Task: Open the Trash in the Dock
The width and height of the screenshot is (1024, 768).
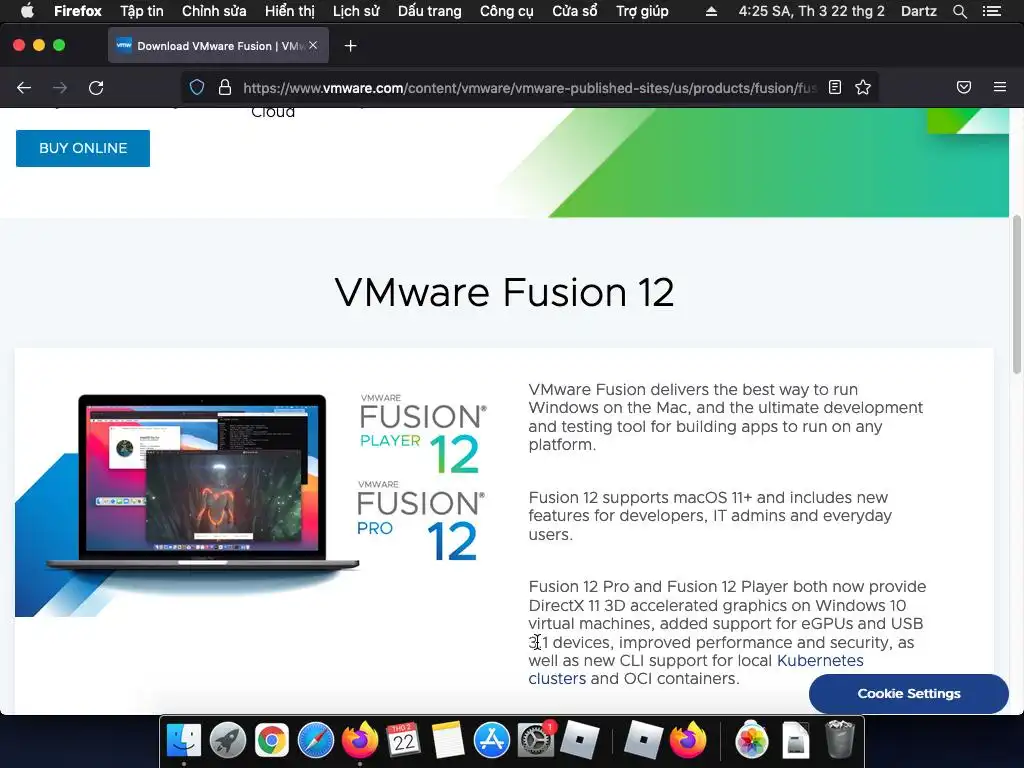Action: [x=840, y=740]
